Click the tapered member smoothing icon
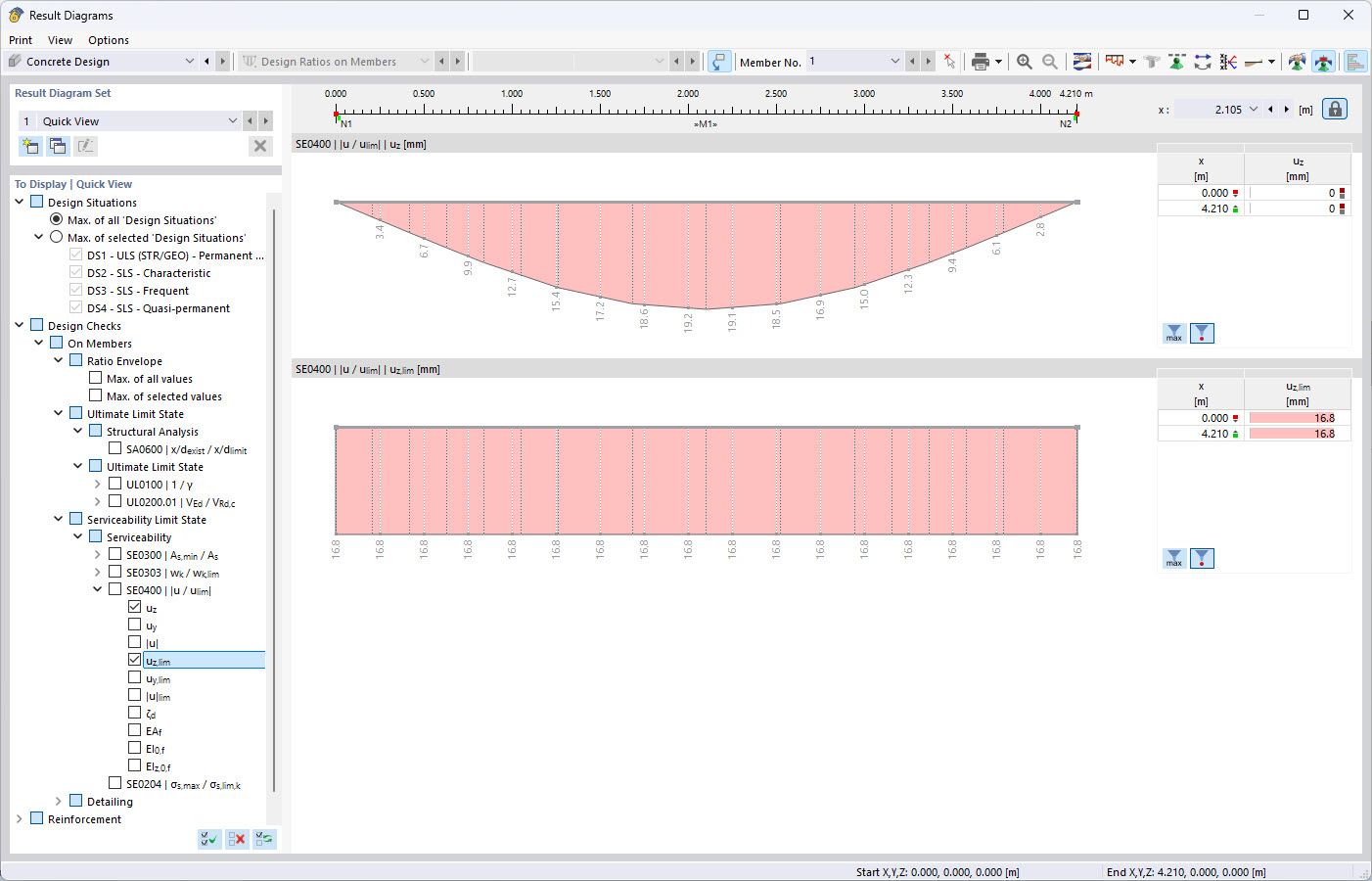The height and width of the screenshot is (881, 1372). pos(1254,62)
